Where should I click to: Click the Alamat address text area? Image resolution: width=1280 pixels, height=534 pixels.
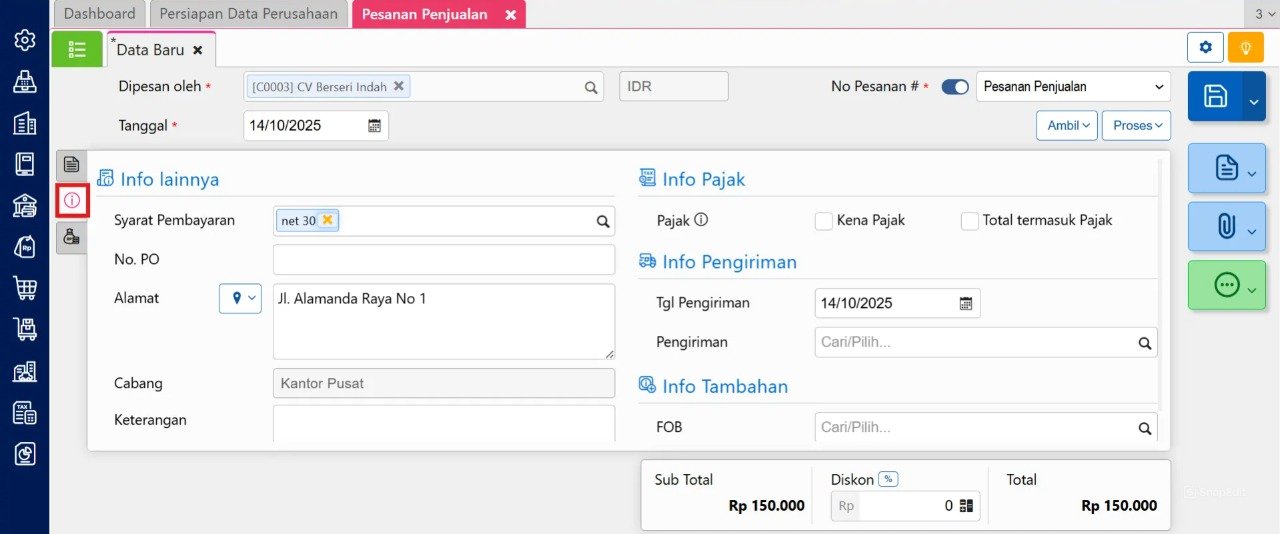click(444, 321)
